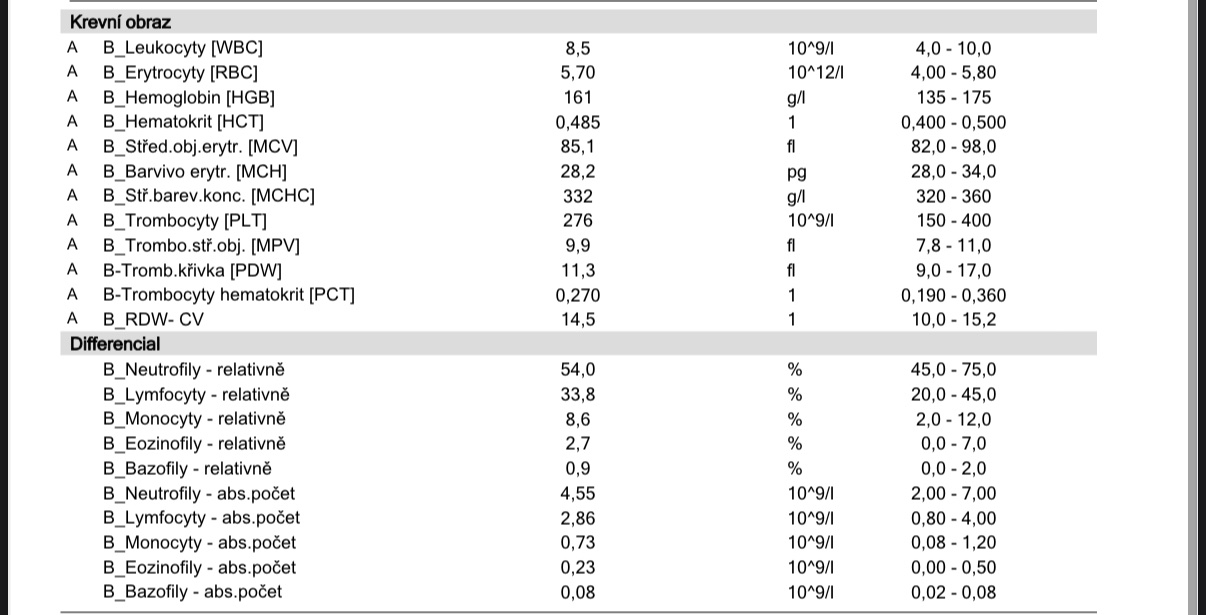Select the B_Leukocyty [WBC] row label
Viewport: 1206px width, 615px height.
pyautogui.click(x=183, y=48)
